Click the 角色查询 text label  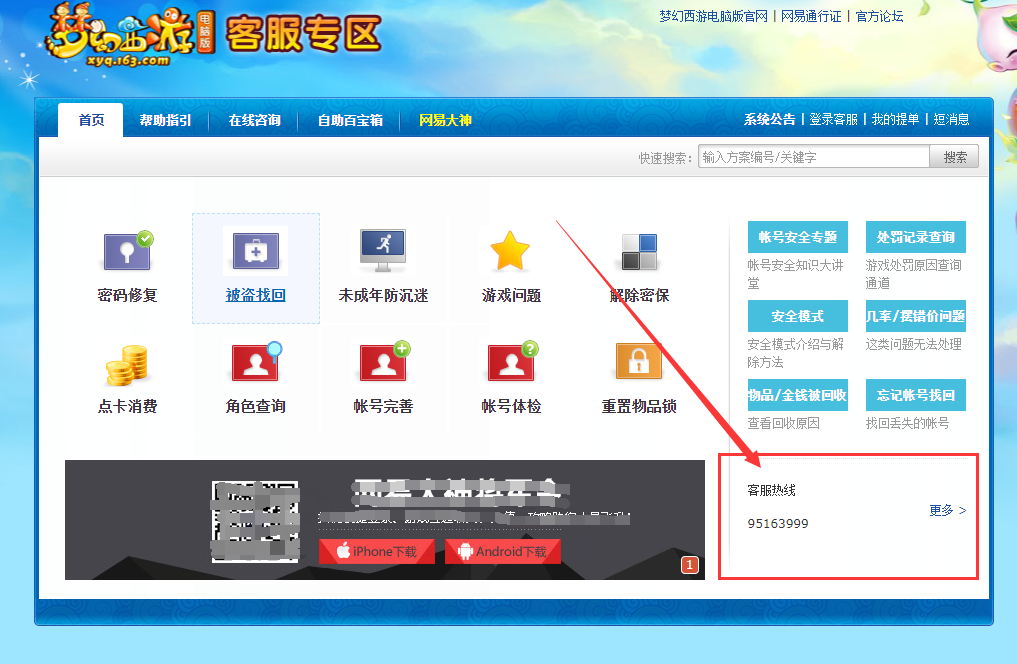pyautogui.click(x=256, y=407)
